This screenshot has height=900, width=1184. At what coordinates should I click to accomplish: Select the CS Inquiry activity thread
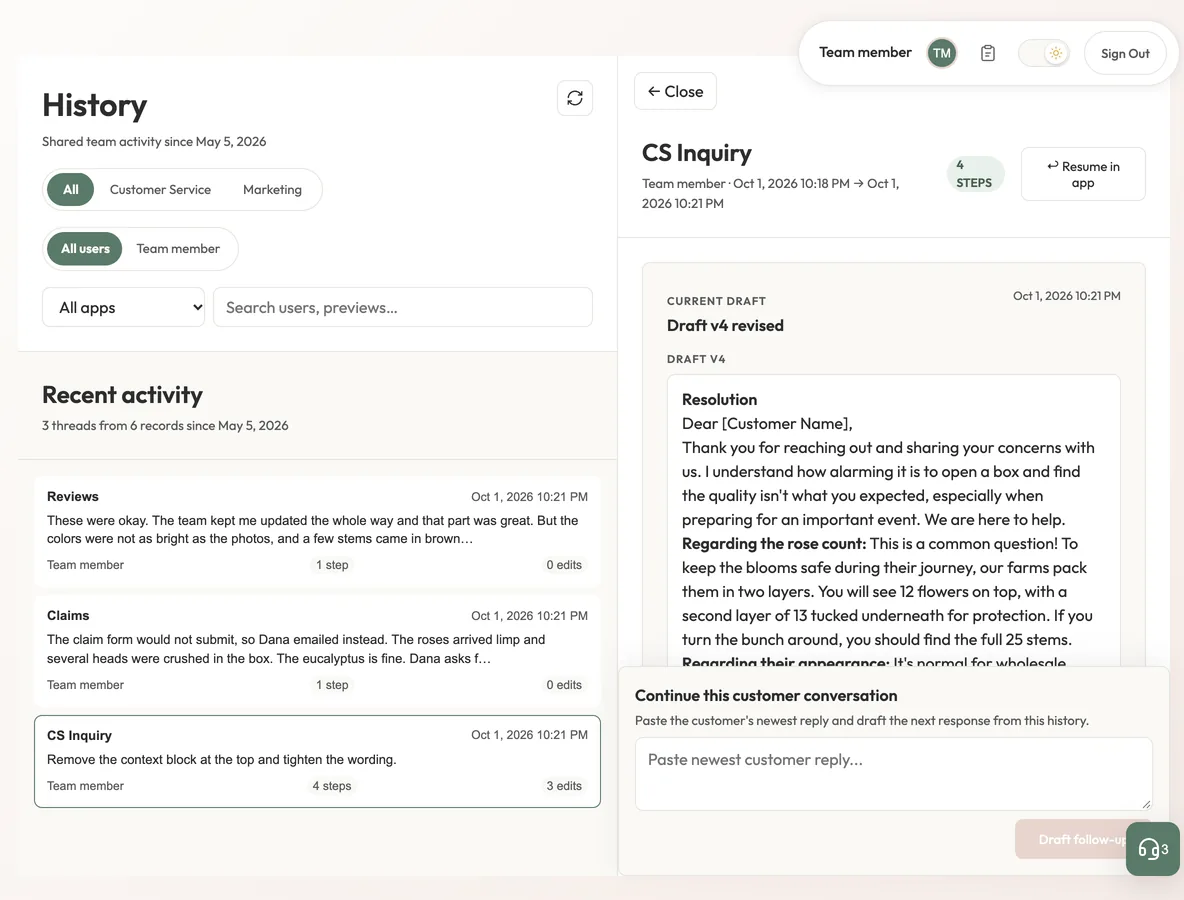tap(317, 761)
